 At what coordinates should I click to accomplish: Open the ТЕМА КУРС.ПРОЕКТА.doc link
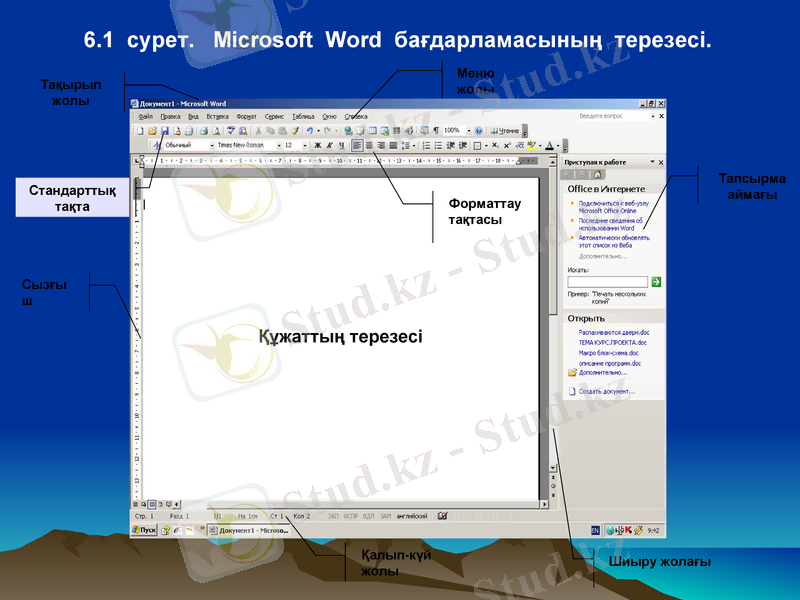pos(611,344)
